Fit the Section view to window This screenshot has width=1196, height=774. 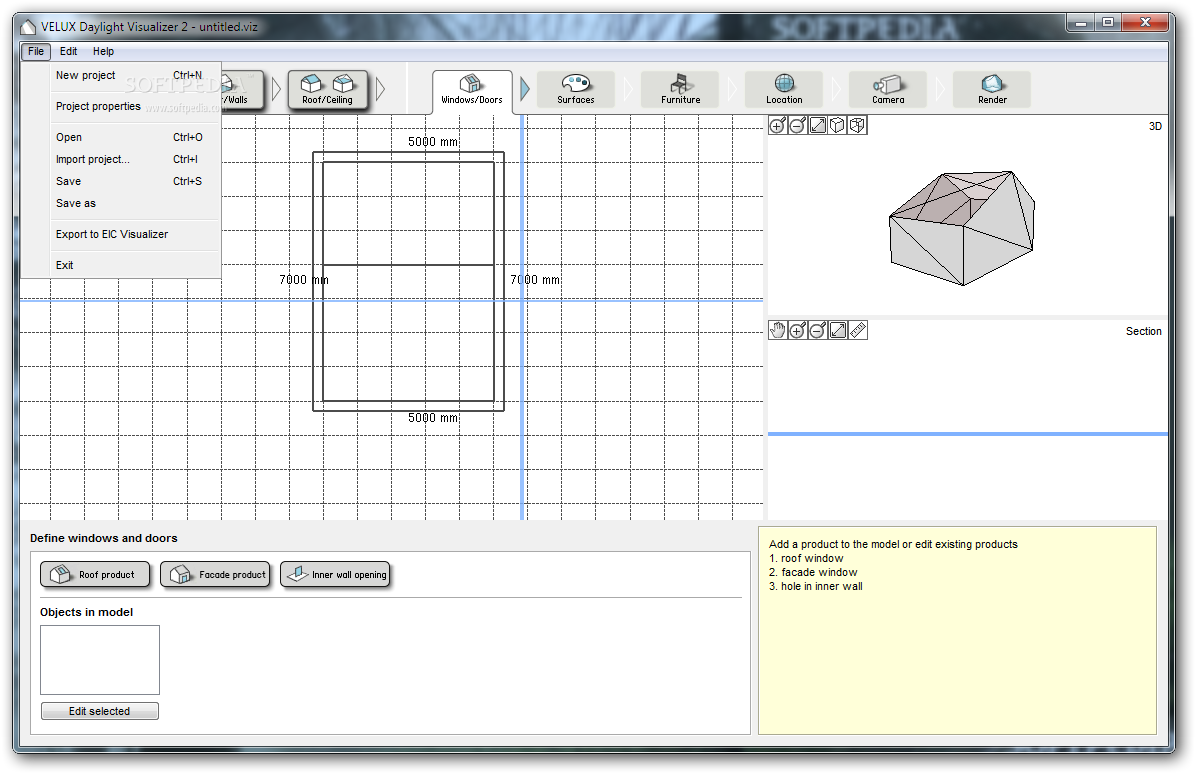click(838, 330)
